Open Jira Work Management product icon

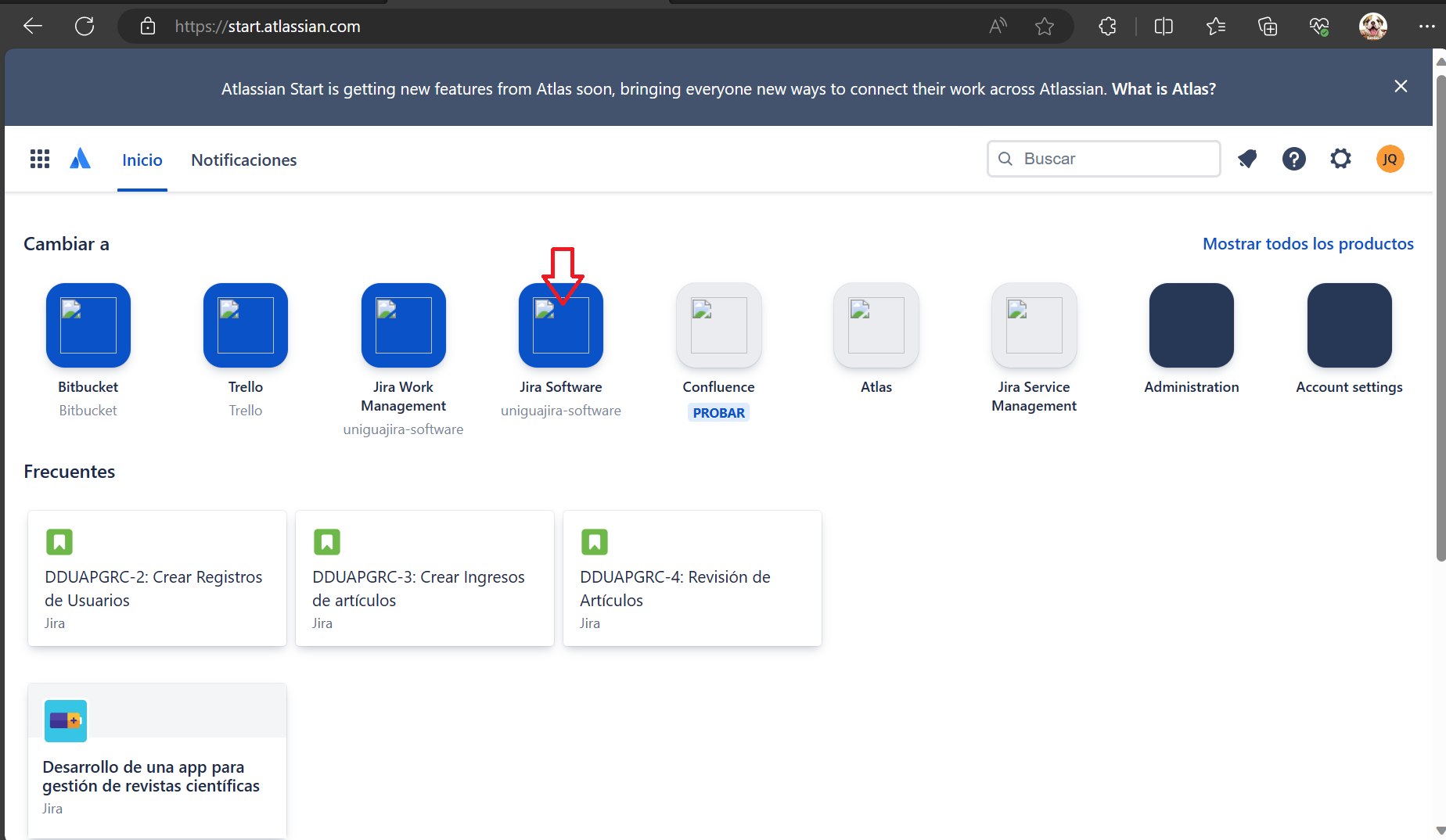[x=404, y=325]
